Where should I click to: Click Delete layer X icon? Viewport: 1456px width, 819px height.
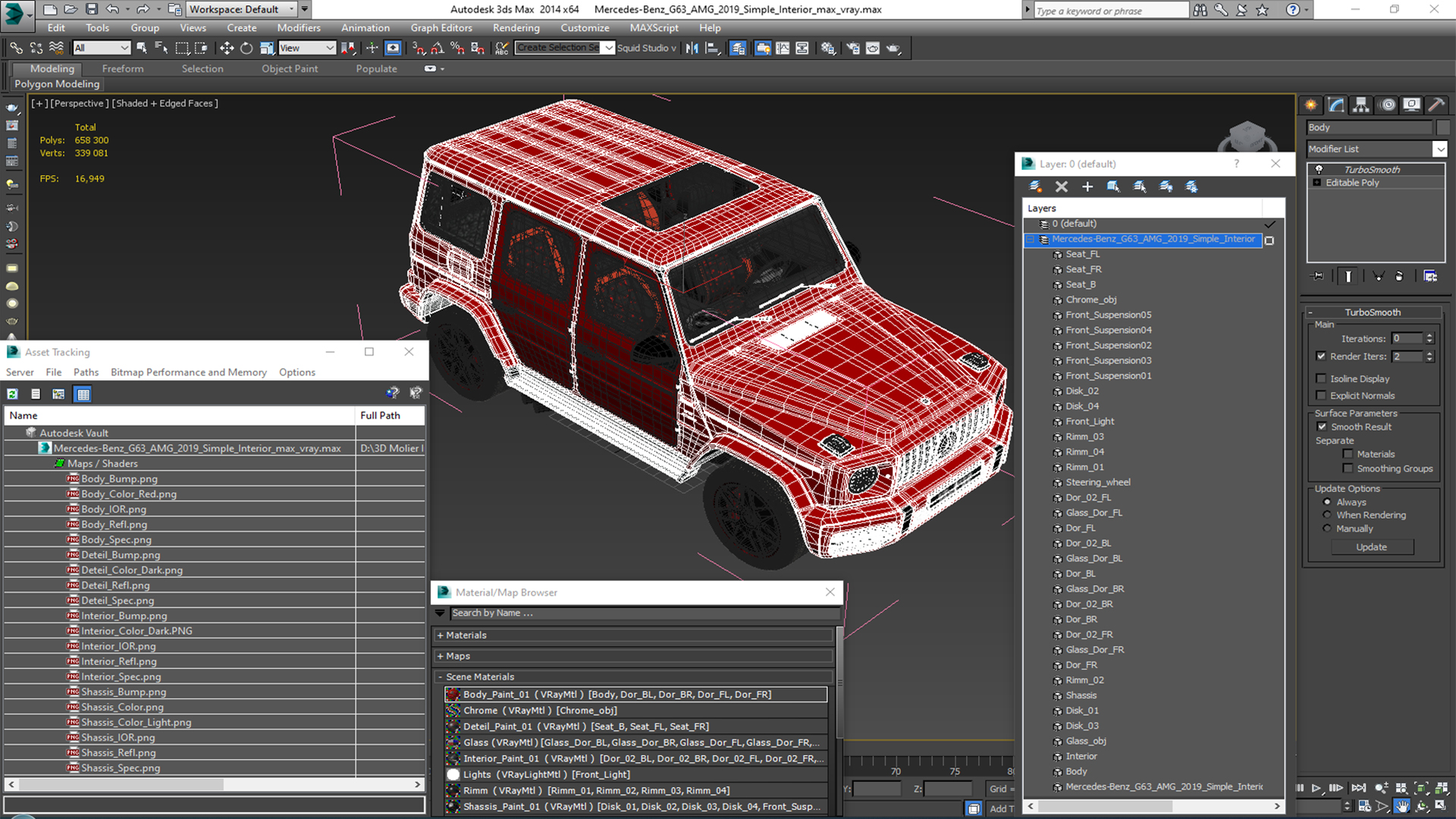pos(1061,187)
